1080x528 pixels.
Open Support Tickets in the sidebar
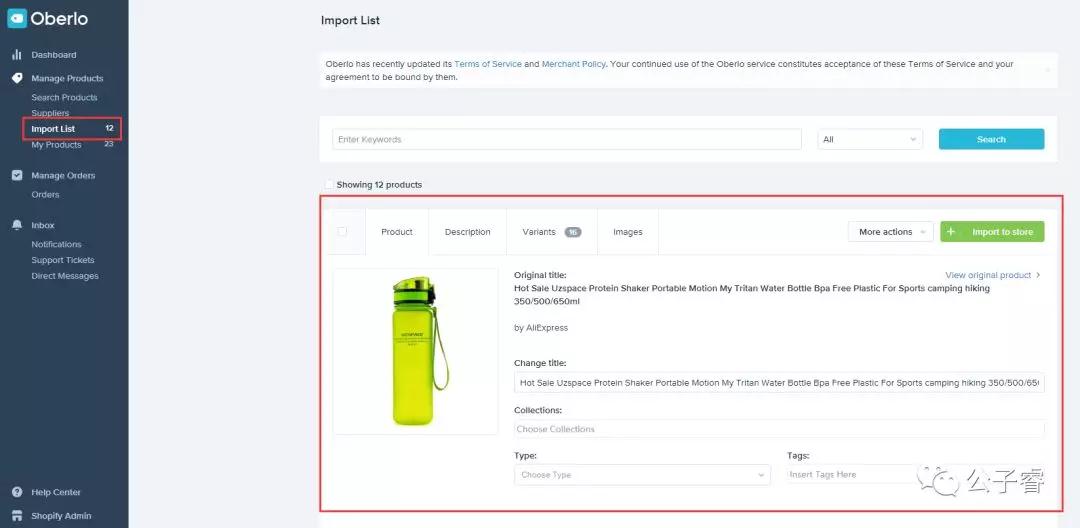tap(63, 260)
